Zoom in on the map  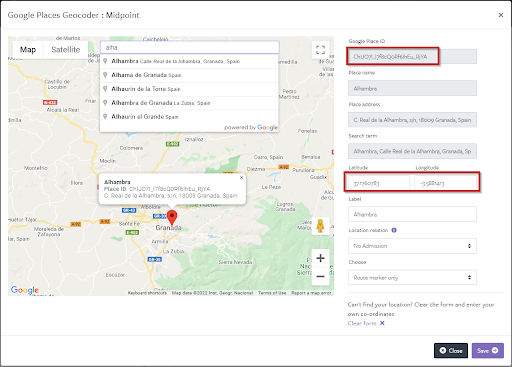(x=320, y=258)
